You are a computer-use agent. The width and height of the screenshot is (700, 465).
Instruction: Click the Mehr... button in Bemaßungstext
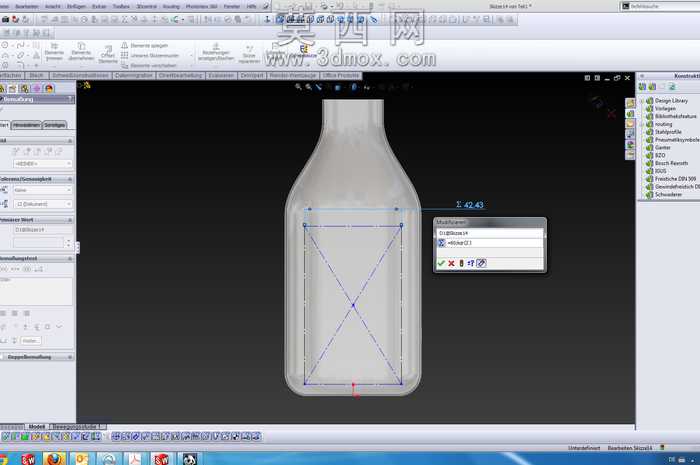pos(31,340)
